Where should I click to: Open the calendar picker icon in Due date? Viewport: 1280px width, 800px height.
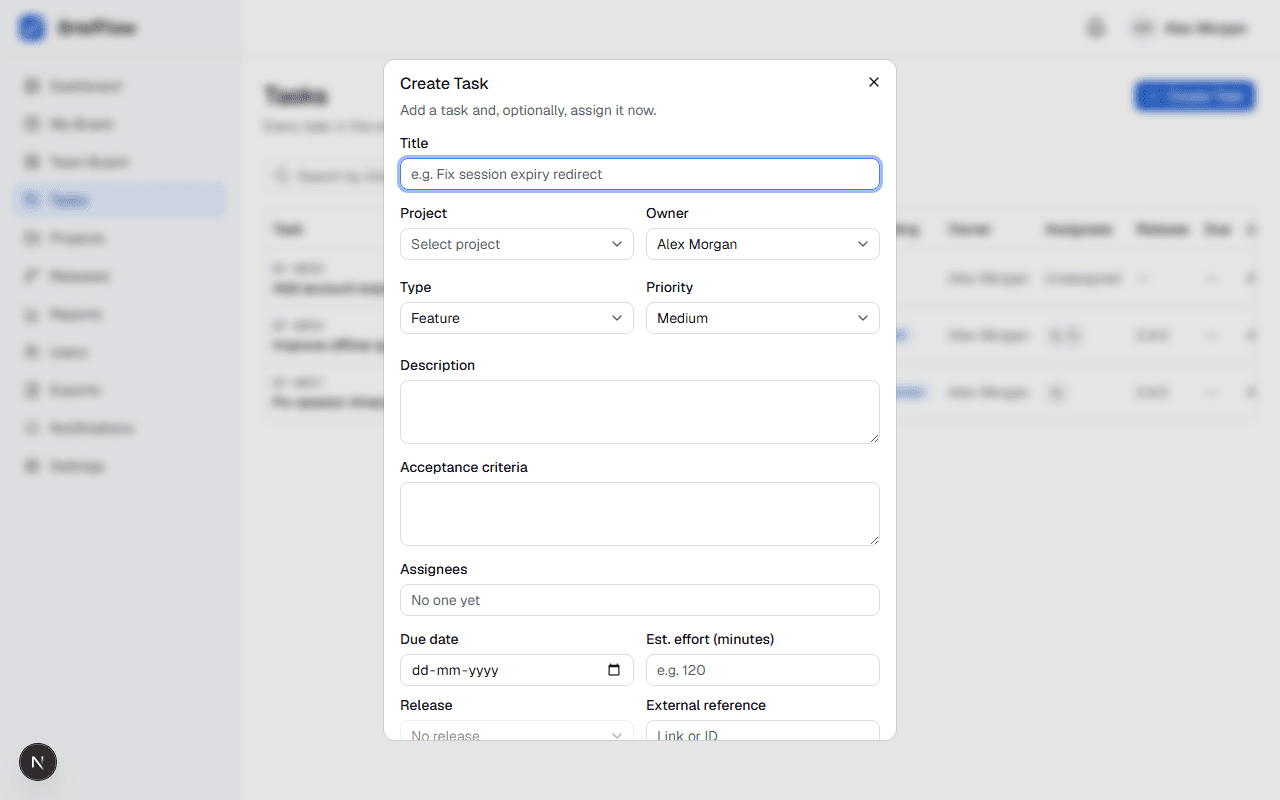pos(614,670)
